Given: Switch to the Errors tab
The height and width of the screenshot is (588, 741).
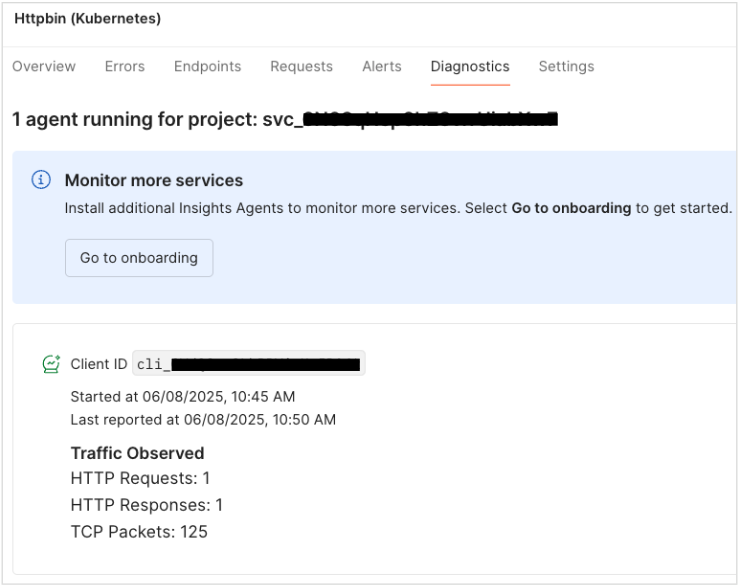Looking at the screenshot, I should pyautogui.click(x=125, y=67).
